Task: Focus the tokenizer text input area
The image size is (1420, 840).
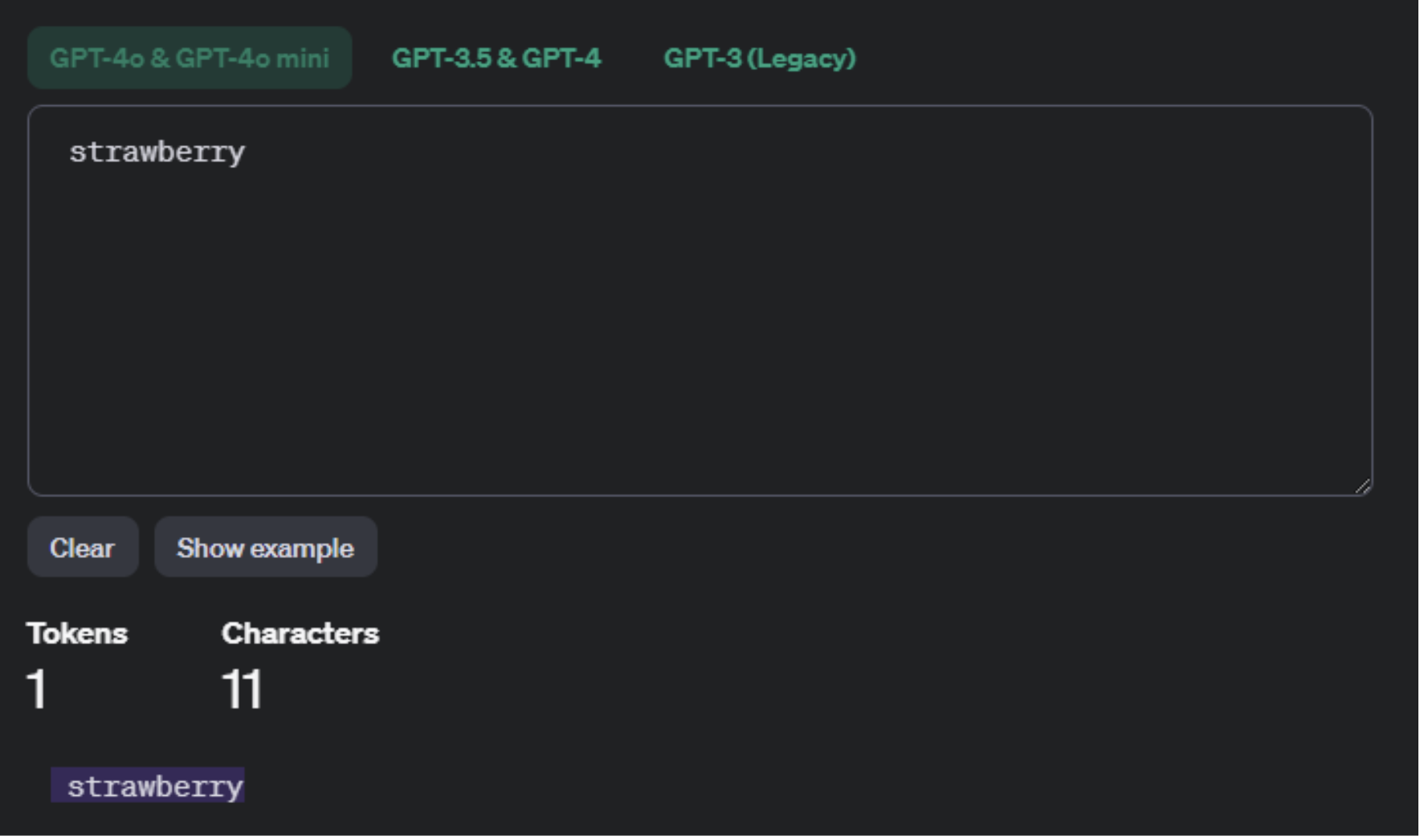Action: pos(700,300)
